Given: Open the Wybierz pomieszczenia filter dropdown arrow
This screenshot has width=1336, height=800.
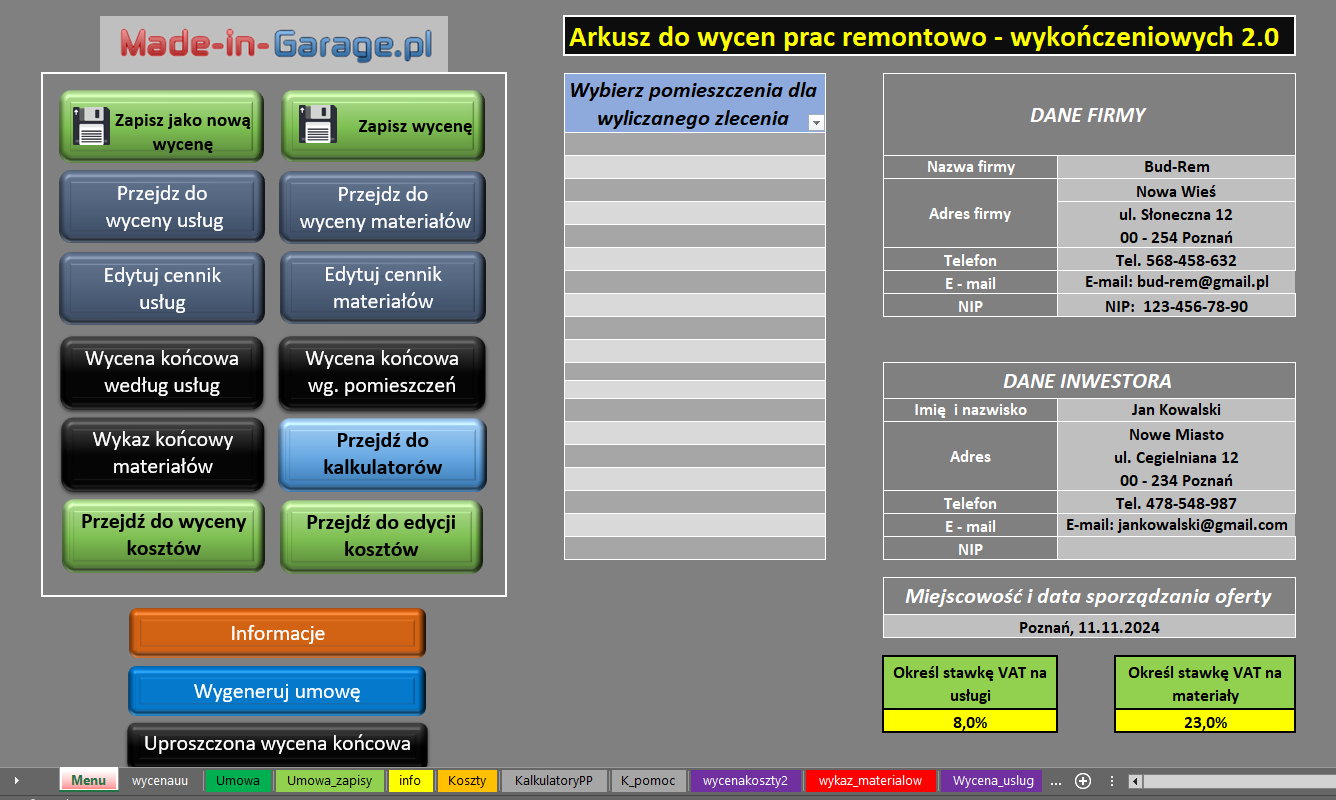Looking at the screenshot, I should [x=816, y=122].
